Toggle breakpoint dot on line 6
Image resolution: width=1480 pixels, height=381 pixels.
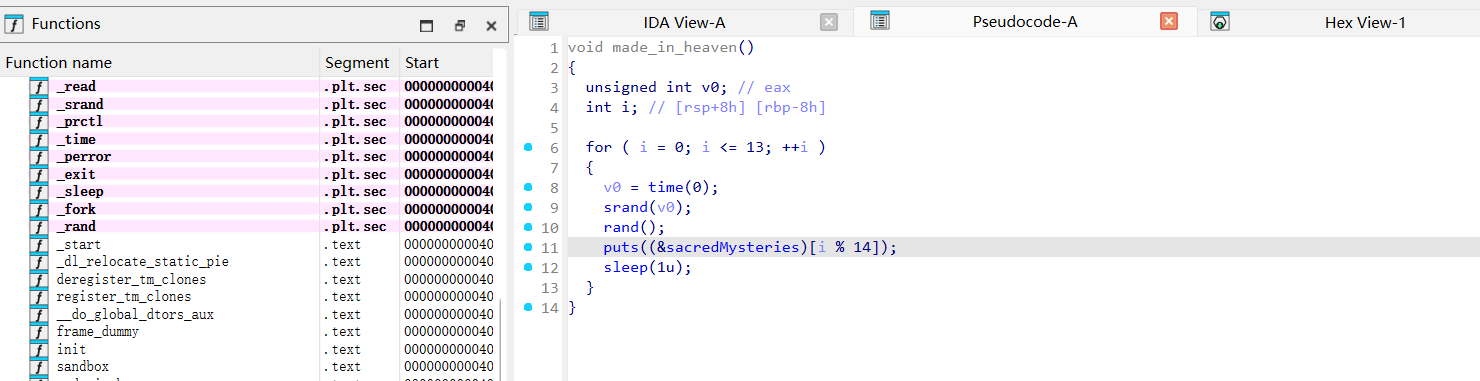click(x=528, y=148)
